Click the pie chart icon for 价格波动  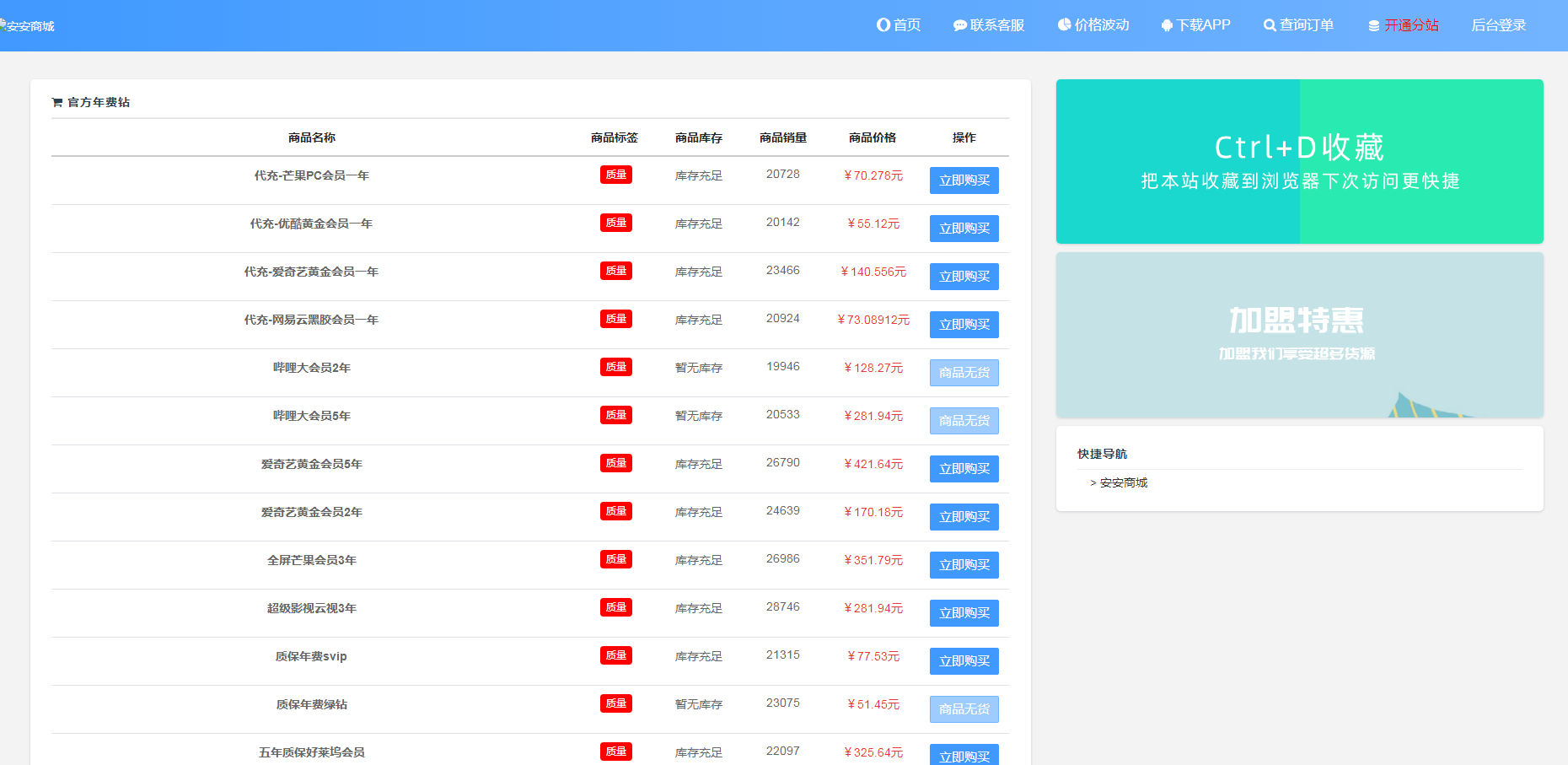click(x=1064, y=25)
